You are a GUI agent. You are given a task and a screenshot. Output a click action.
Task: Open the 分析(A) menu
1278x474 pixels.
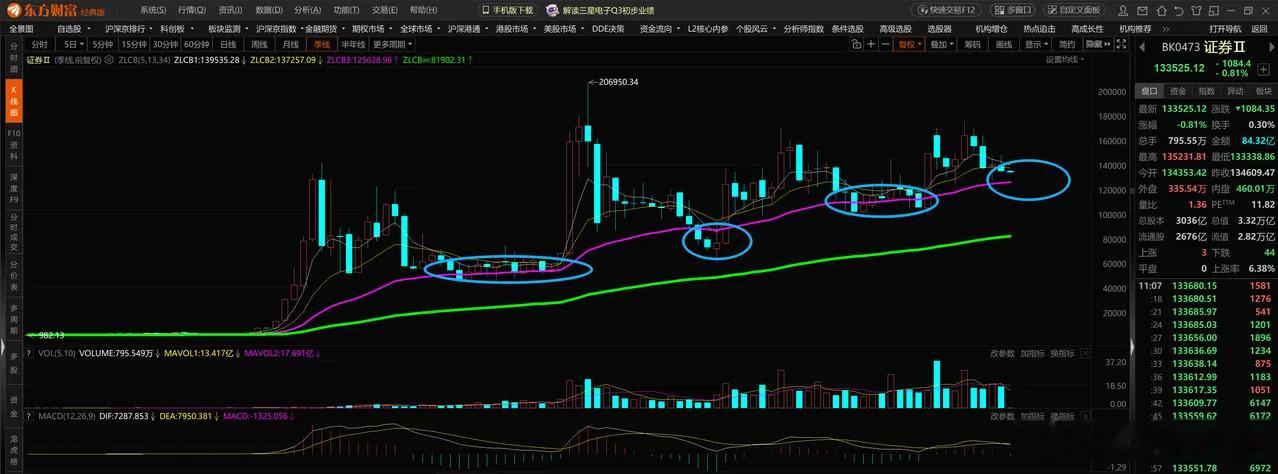coord(308,9)
